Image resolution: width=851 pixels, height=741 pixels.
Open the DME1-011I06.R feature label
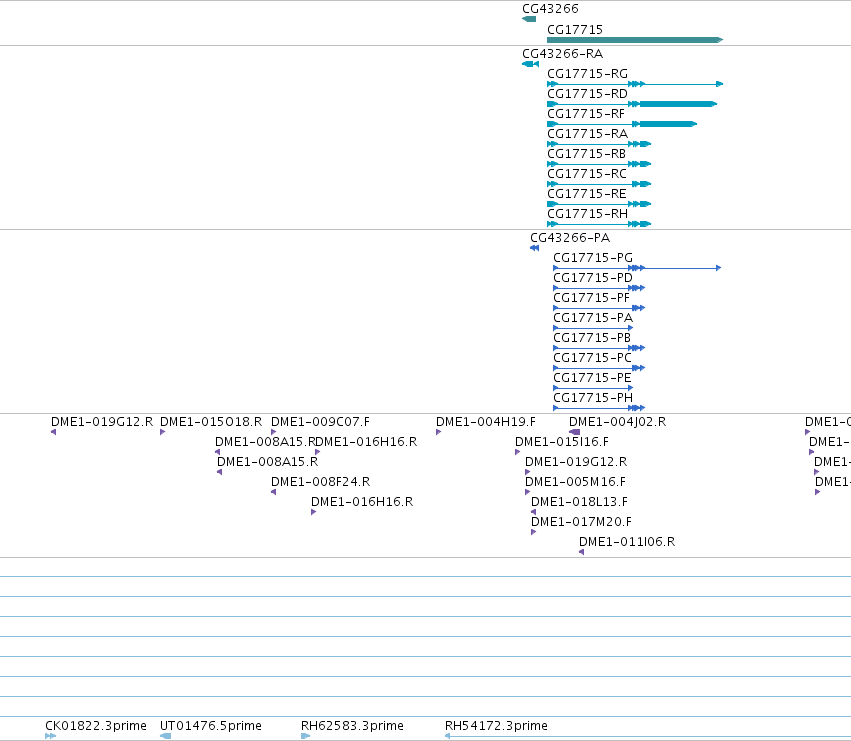coord(627,542)
